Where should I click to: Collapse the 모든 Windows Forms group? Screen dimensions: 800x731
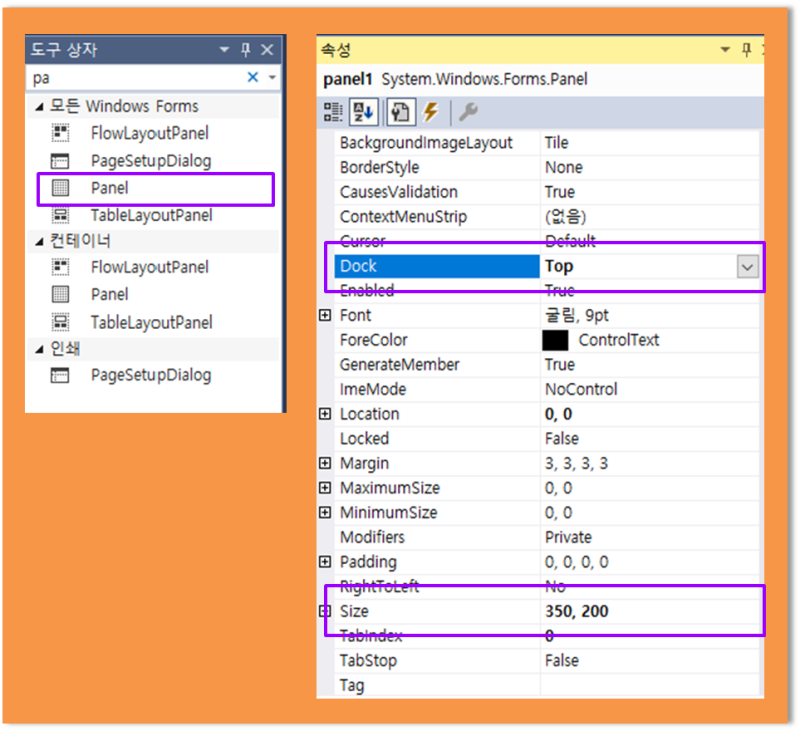(37, 106)
